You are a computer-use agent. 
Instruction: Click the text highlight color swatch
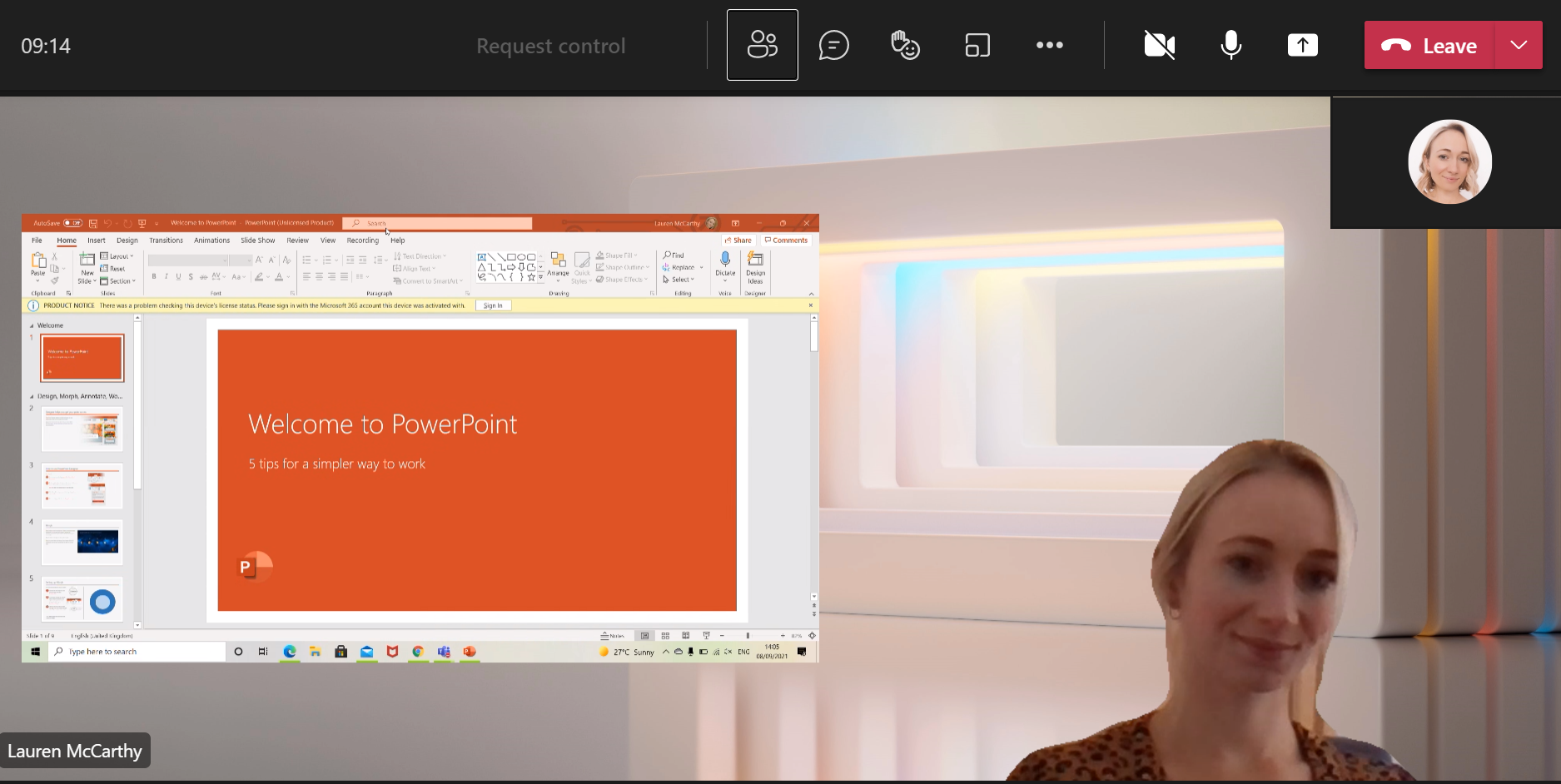point(259,276)
